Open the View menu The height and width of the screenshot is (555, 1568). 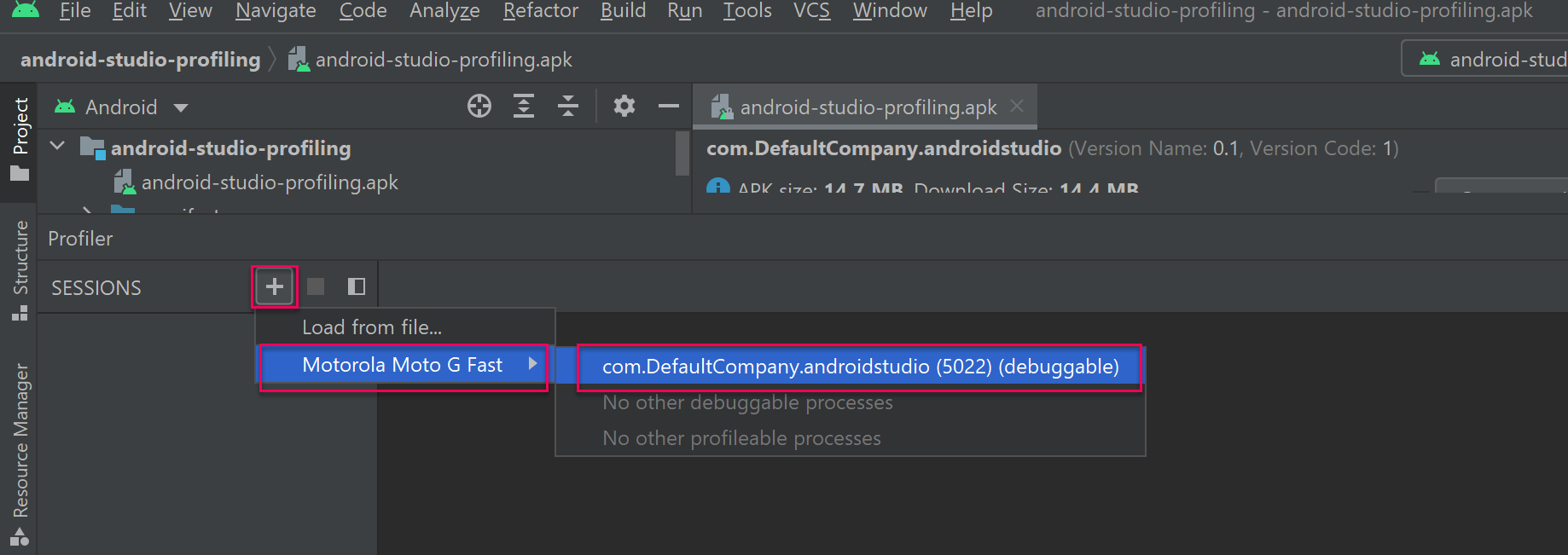click(190, 11)
